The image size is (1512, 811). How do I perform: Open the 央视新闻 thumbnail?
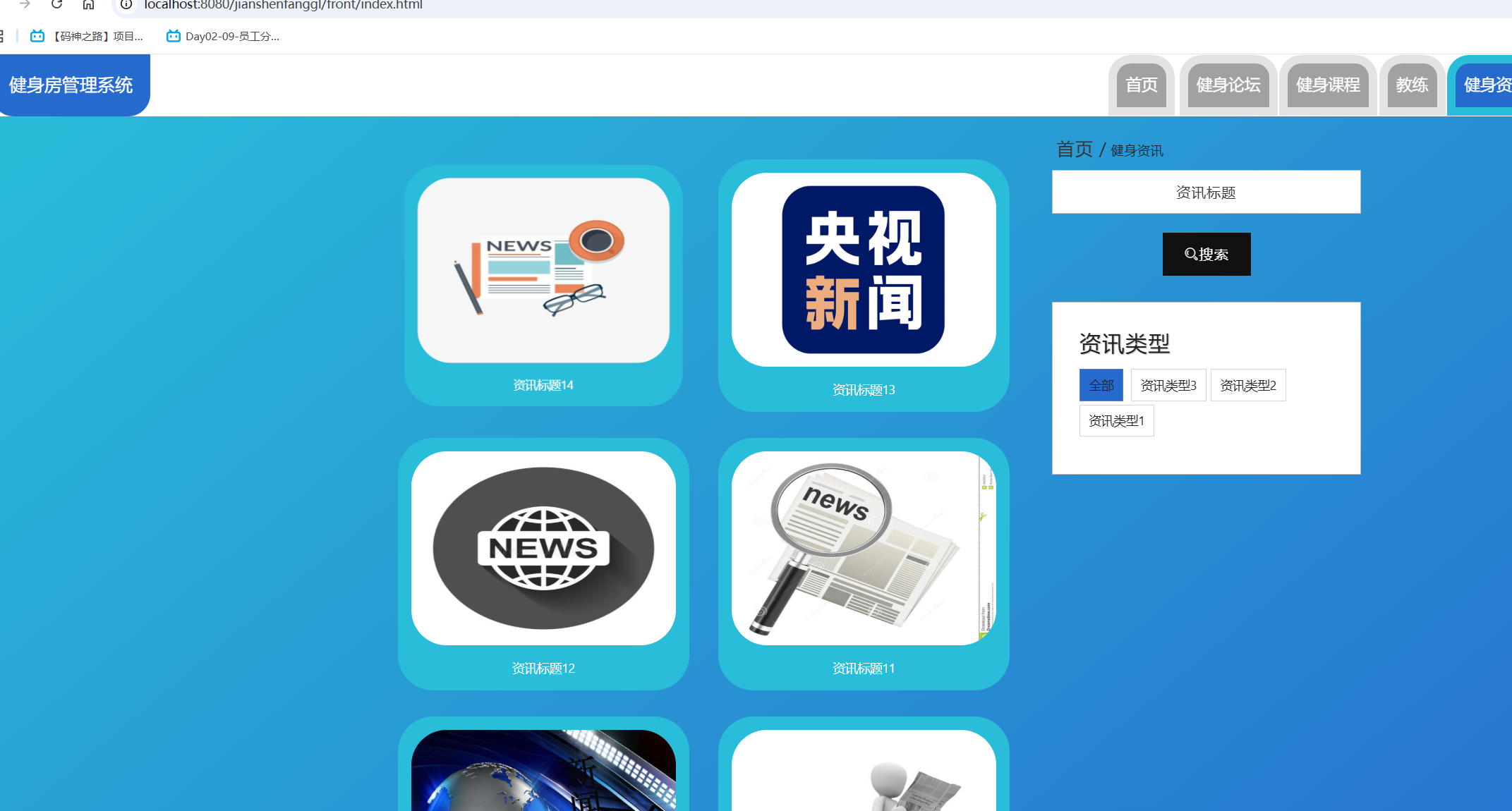[864, 269]
